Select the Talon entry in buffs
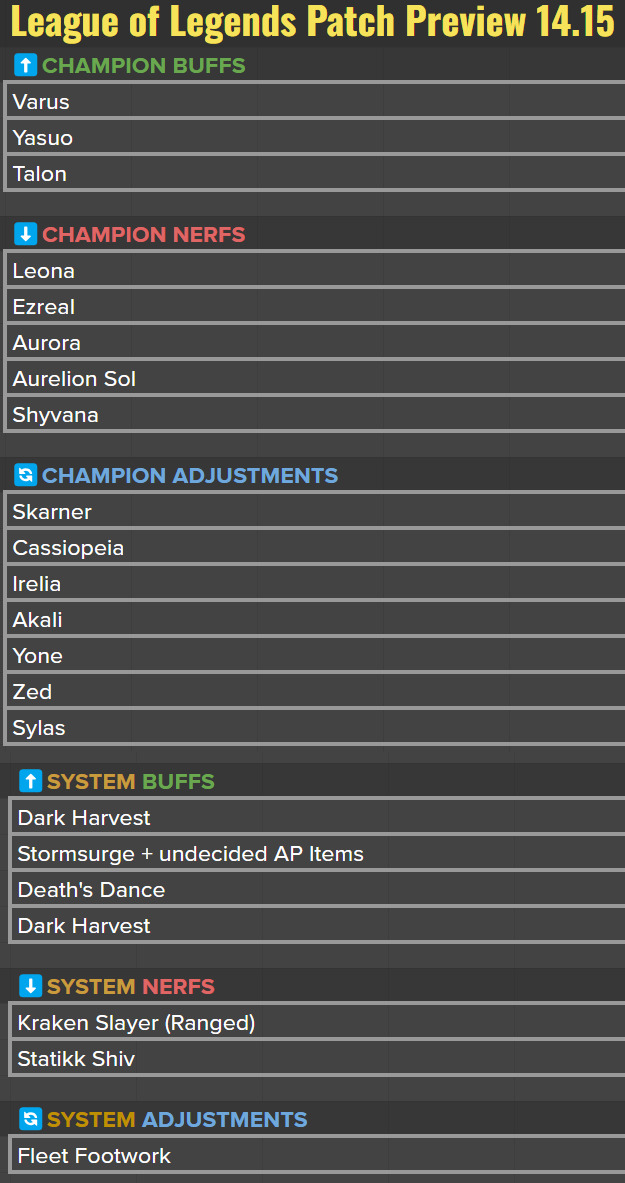Screen dimensions: 625x1183 (315, 174)
